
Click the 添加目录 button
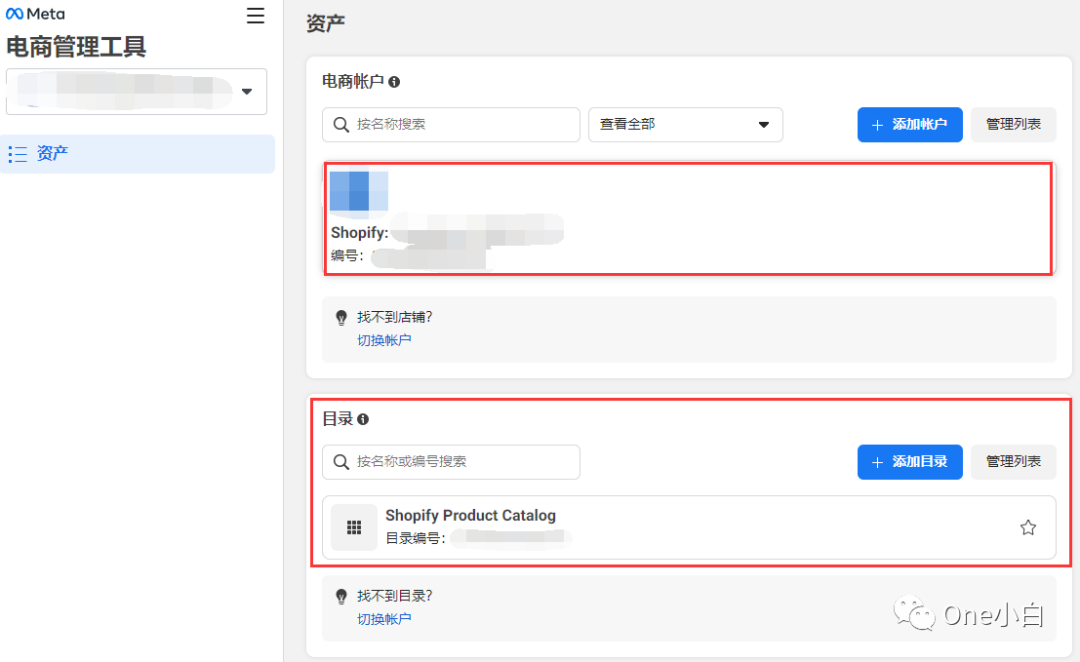[x=909, y=462]
